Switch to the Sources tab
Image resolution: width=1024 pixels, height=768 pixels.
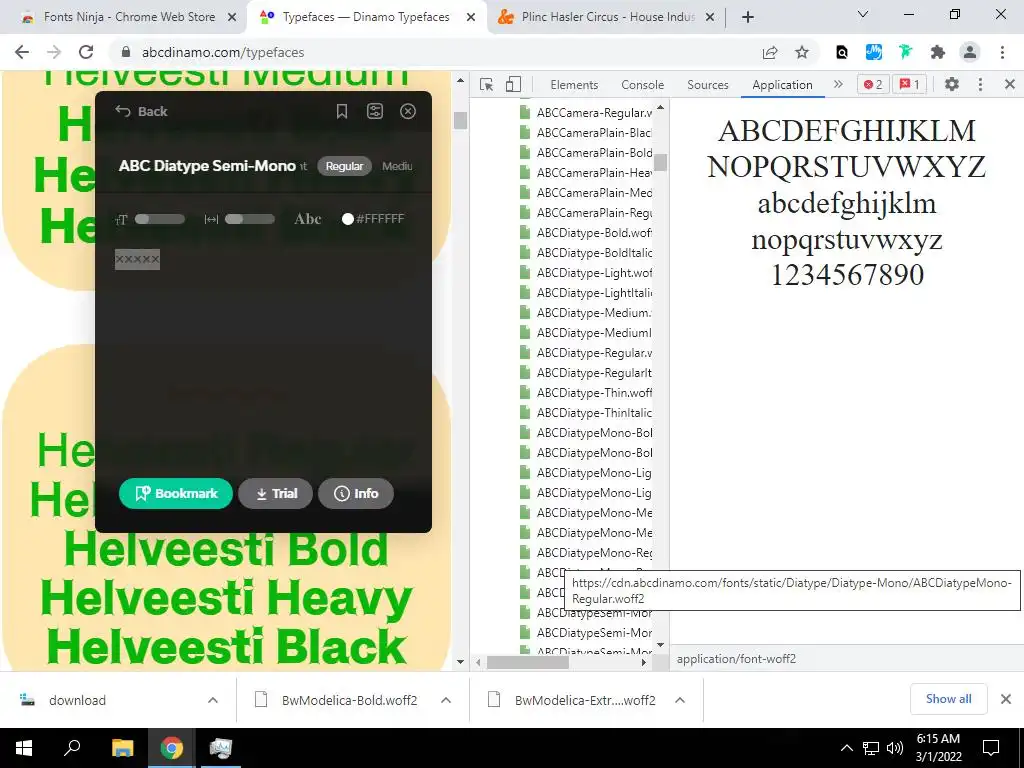click(x=708, y=85)
